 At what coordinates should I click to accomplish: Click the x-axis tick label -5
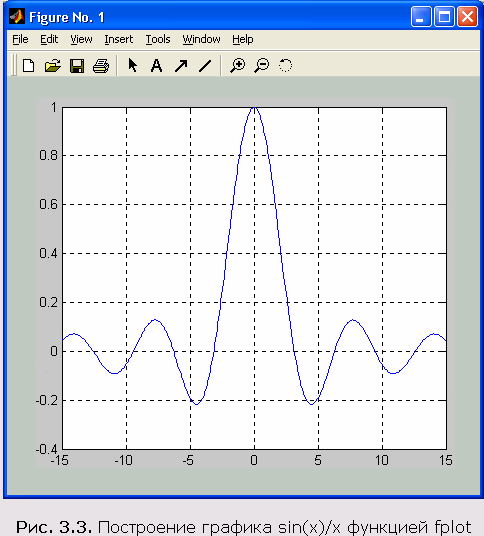pyautogui.click(x=188, y=460)
